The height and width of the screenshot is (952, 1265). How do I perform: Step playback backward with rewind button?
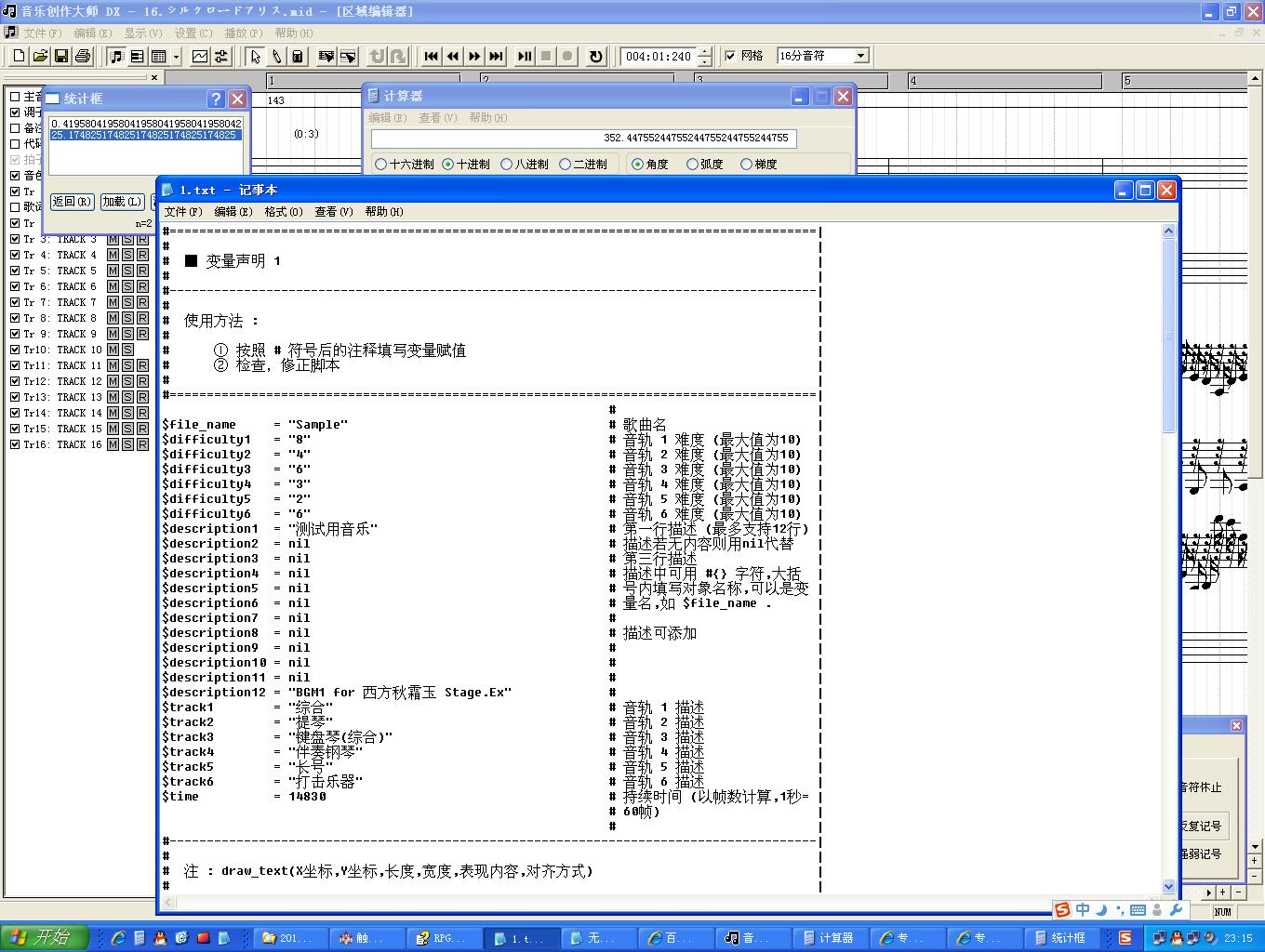452,57
